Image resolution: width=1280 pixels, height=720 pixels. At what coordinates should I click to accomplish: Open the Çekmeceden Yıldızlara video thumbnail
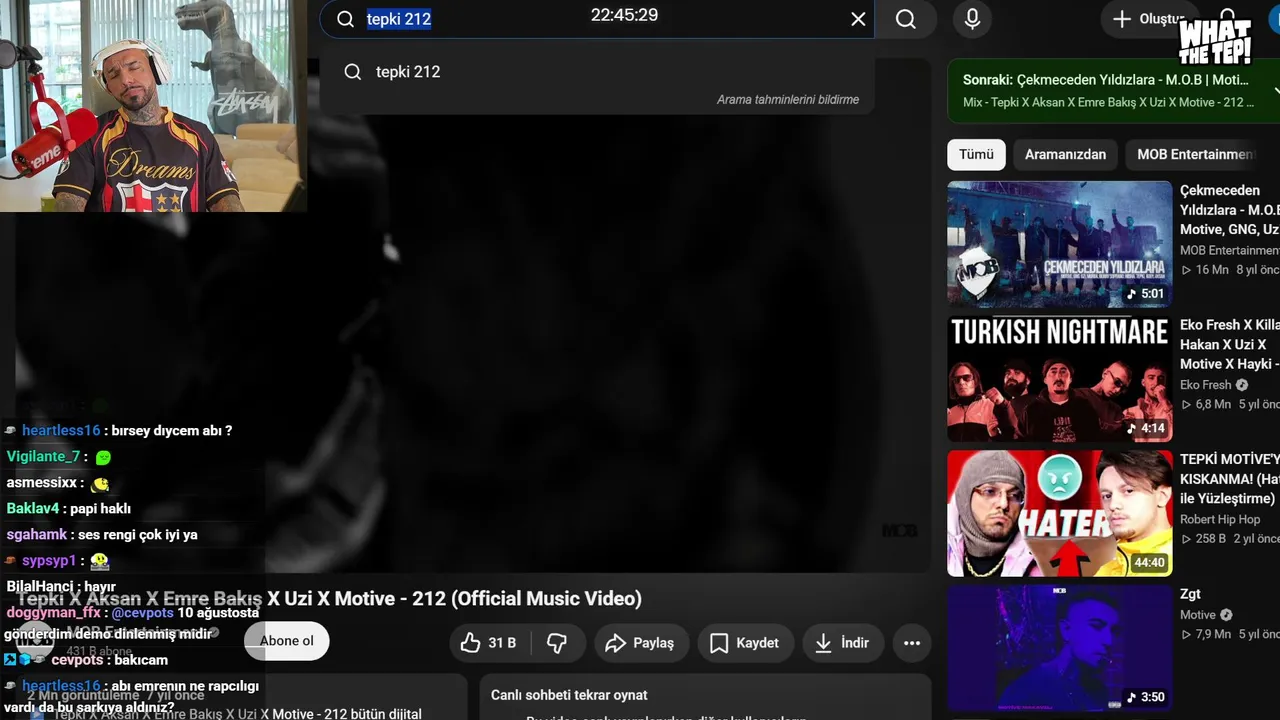pyautogui.click(x=1060, y=244)
